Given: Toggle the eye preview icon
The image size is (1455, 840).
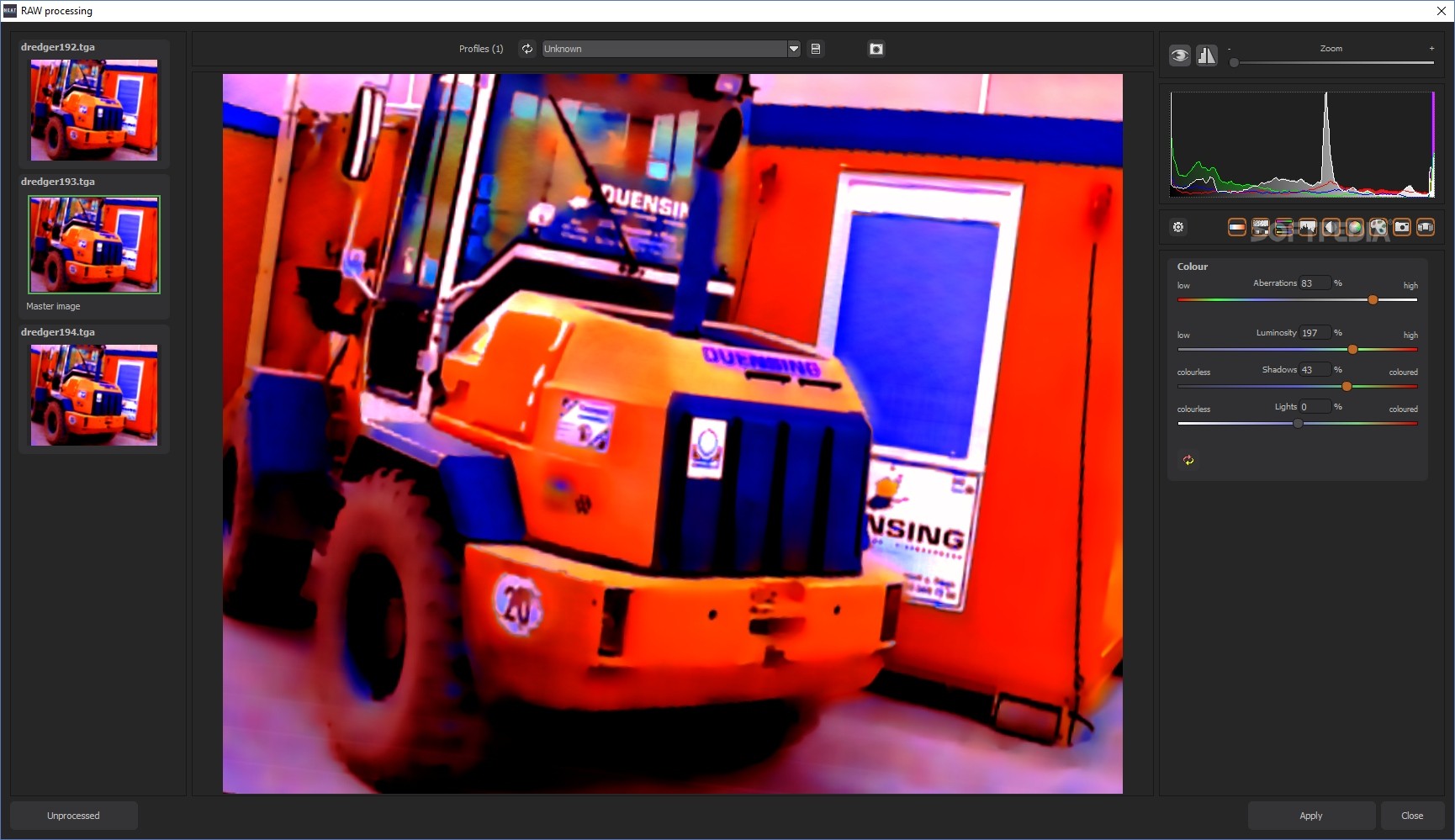Looking at the screenshot, I should click(1180, 55).
